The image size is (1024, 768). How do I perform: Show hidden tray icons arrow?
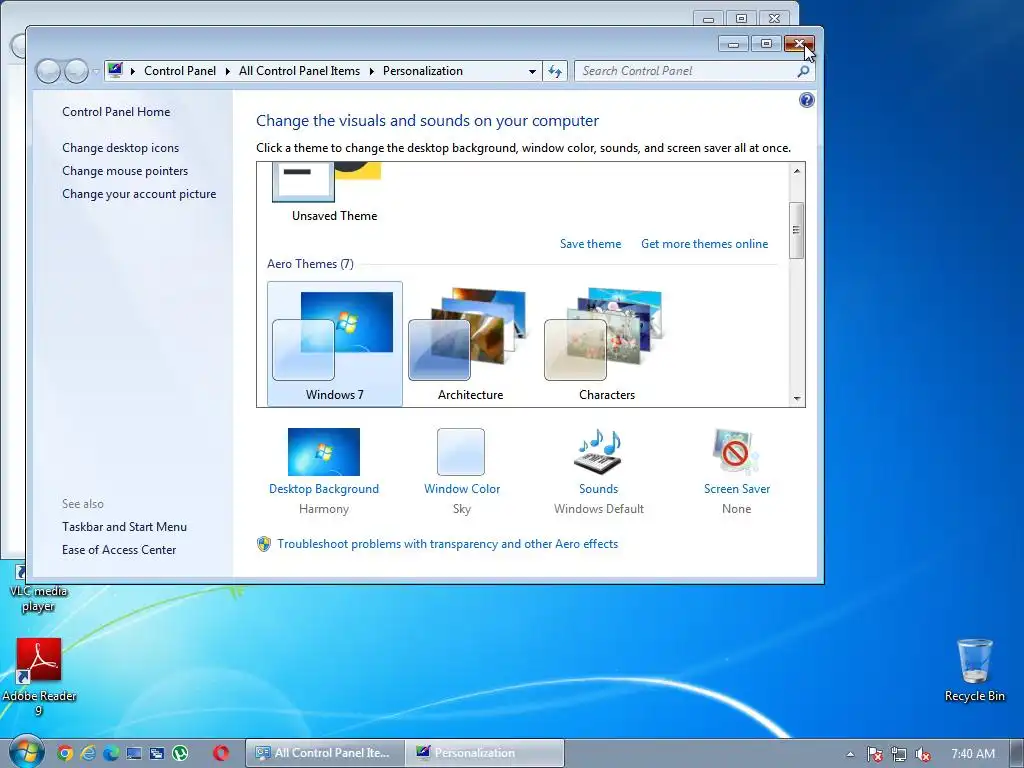(x=850, y=754)
